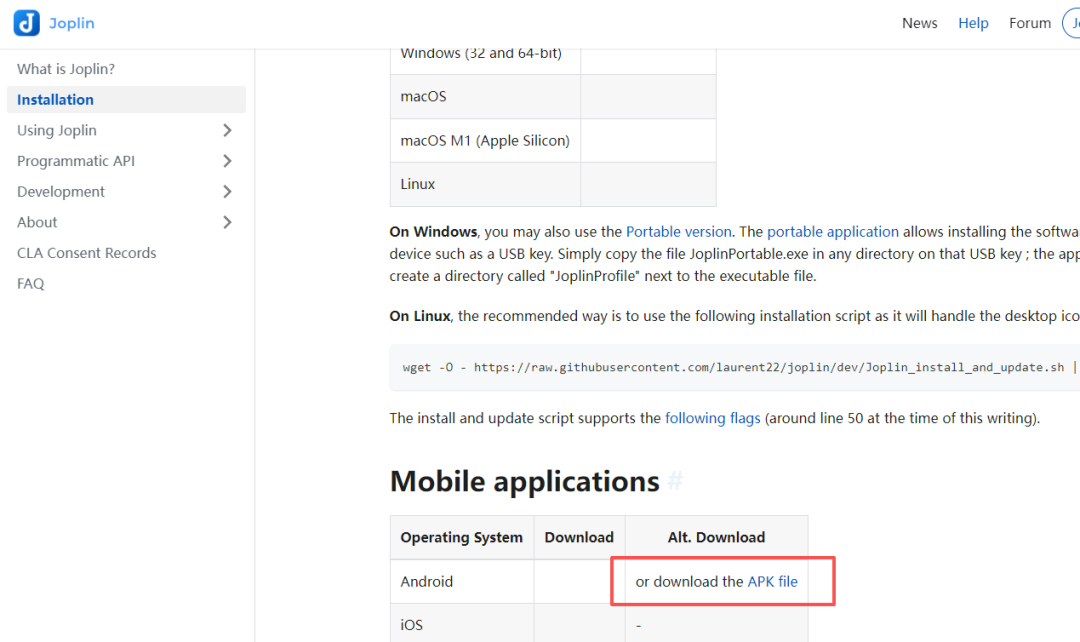Click the 'iOS' table cell
The width and height of the screenshot is (1080, 642).
click(x=461, y=623)
